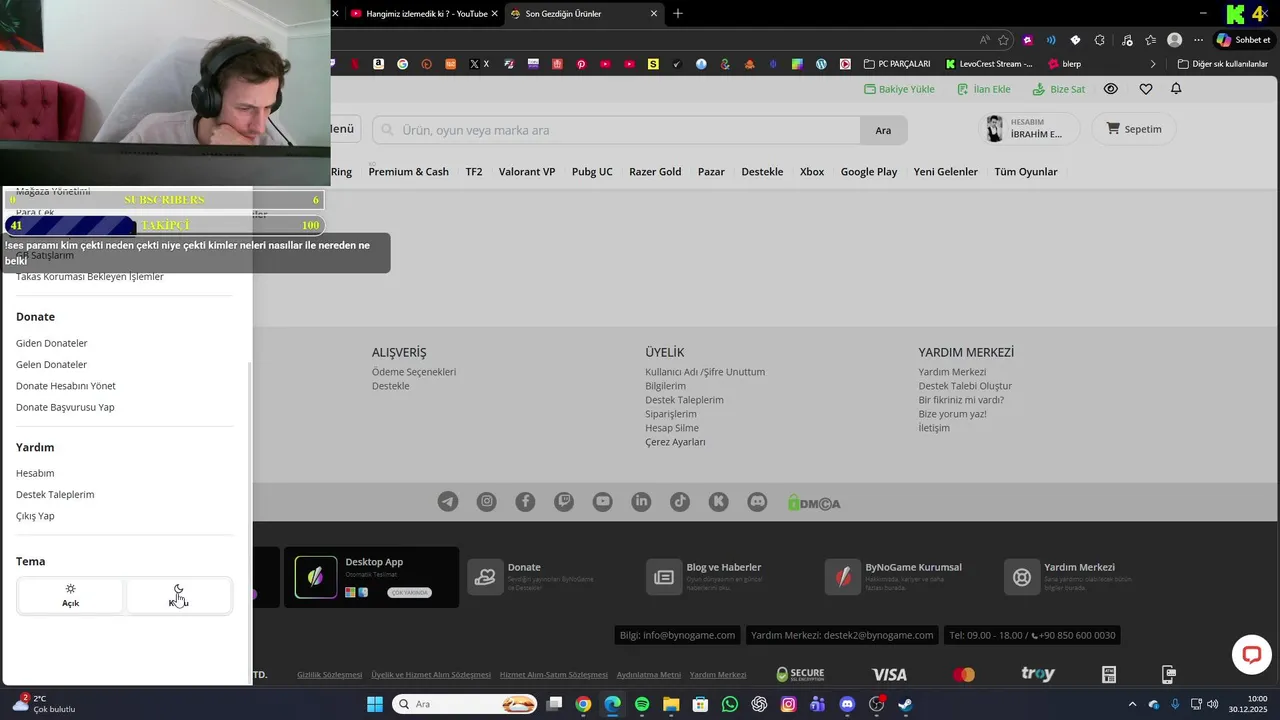1280x720 pixels.
Task: Open the Çerez Ayarları footer link
Action: point(675,442)
